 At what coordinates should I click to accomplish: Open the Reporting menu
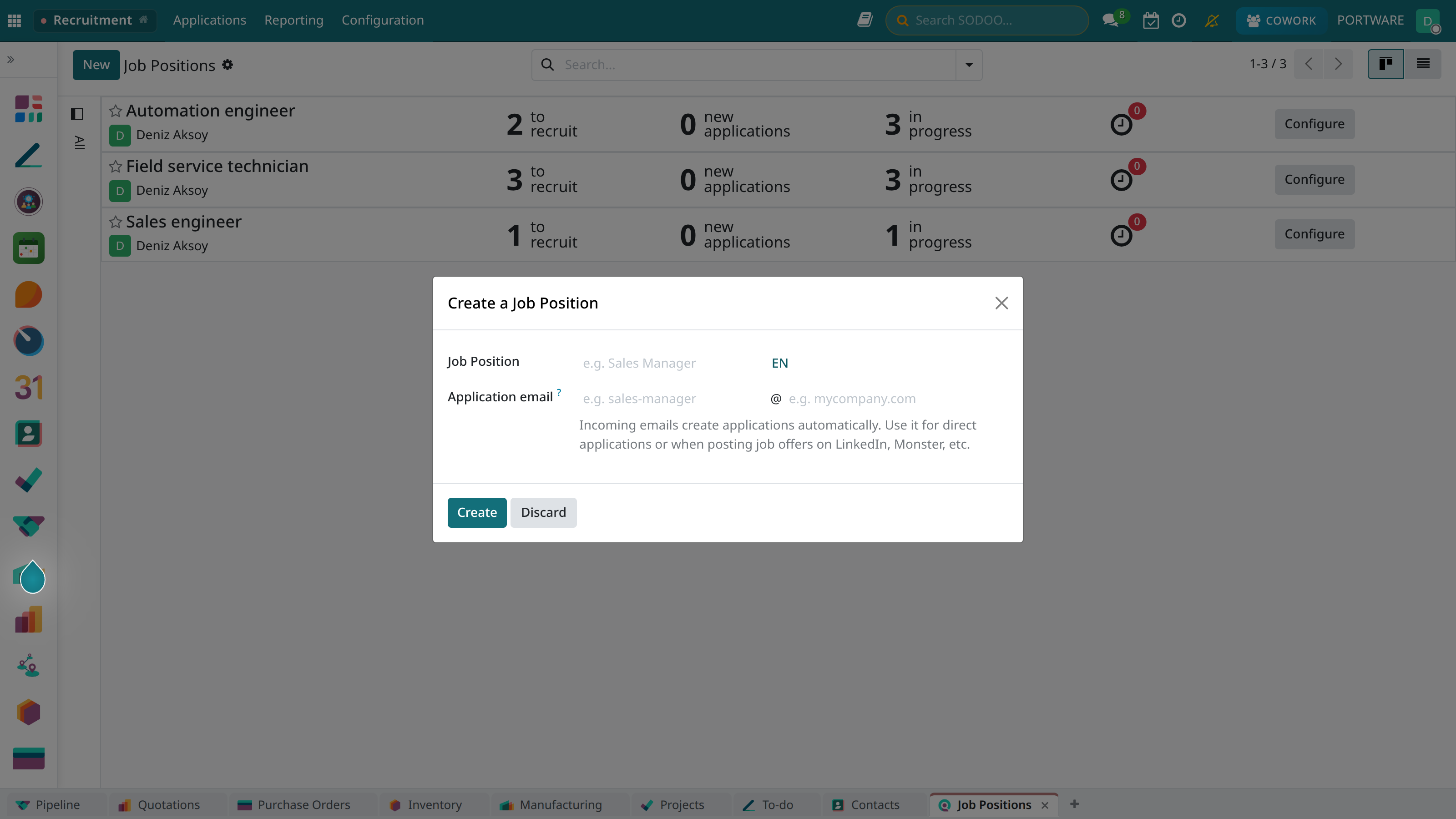(x=294, y=20)
